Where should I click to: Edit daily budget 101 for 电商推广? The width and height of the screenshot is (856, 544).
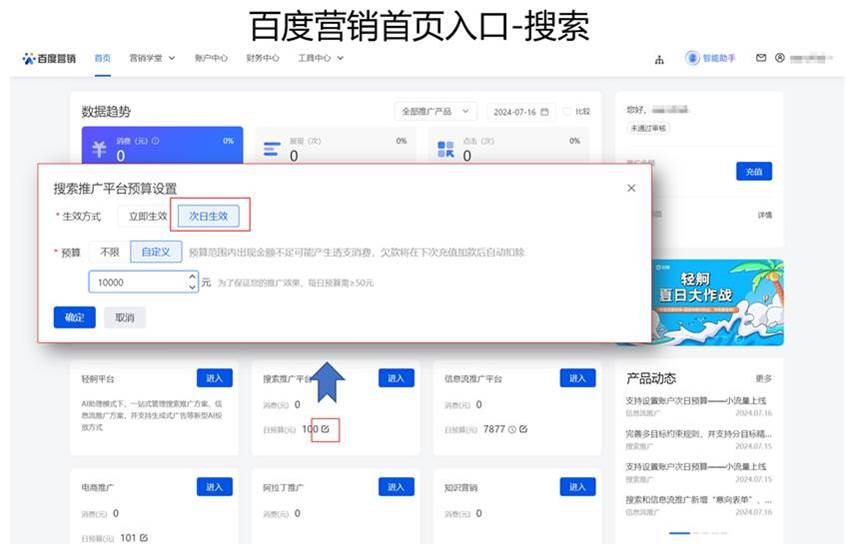pyautogui.click(x=144, y=537)
